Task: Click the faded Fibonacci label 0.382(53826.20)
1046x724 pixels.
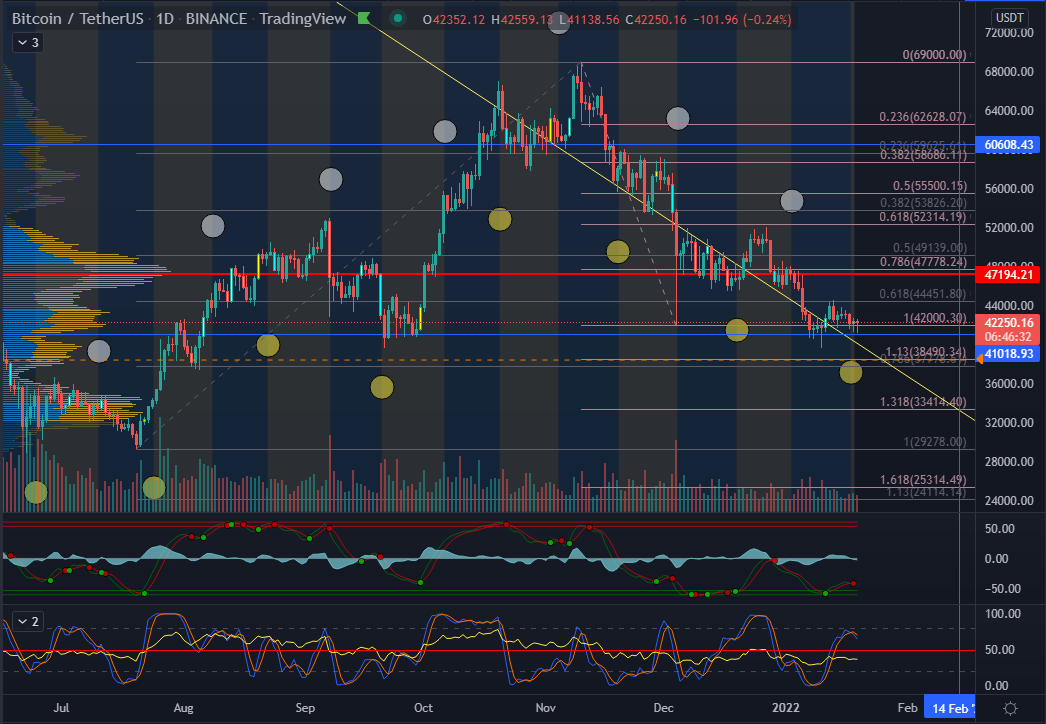Action: click(x=923, y=203)
